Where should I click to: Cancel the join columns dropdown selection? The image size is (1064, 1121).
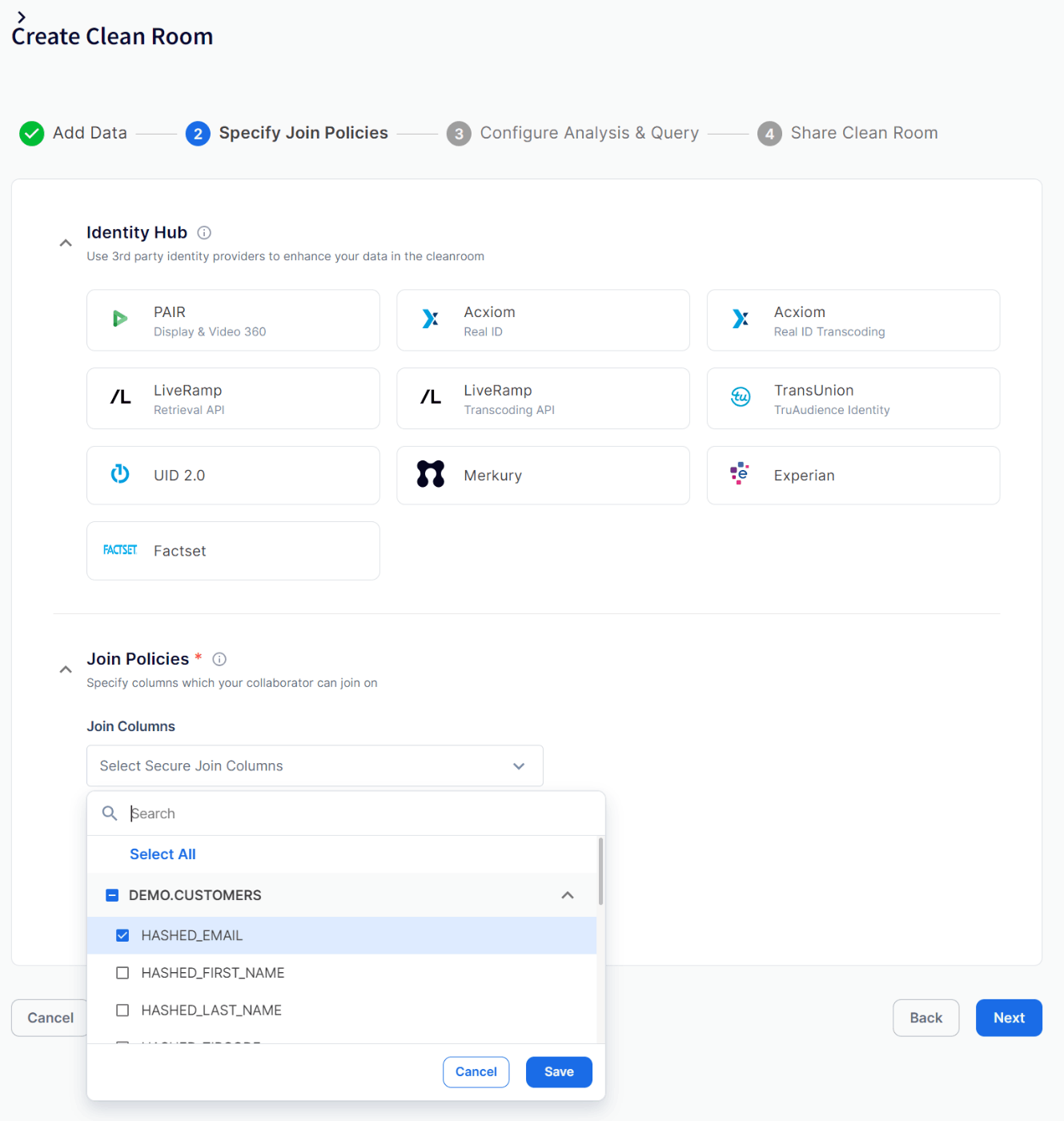tap(476, 1072)
